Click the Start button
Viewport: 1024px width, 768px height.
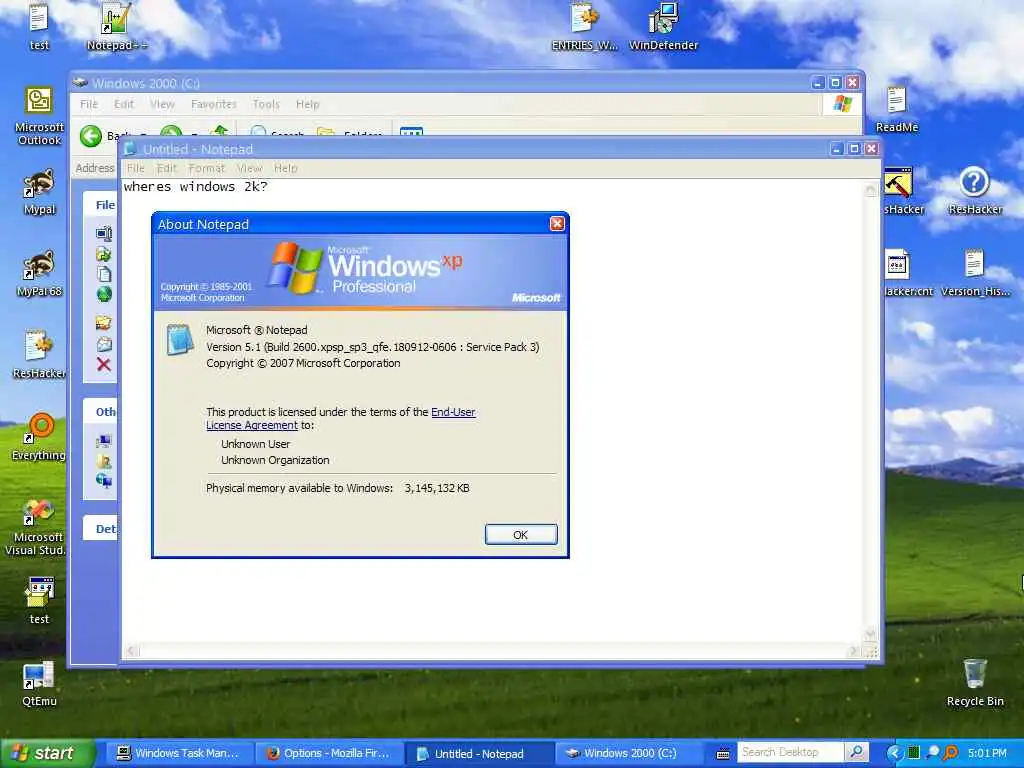pyautogui.click(x=47, y=753)
